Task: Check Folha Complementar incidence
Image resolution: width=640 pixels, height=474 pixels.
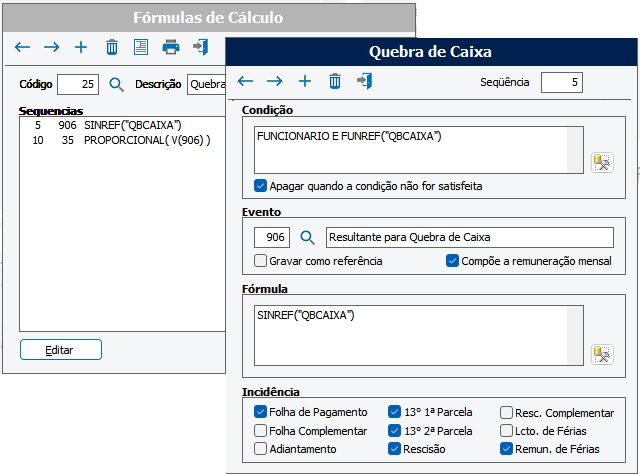Action: coord(261,431)
